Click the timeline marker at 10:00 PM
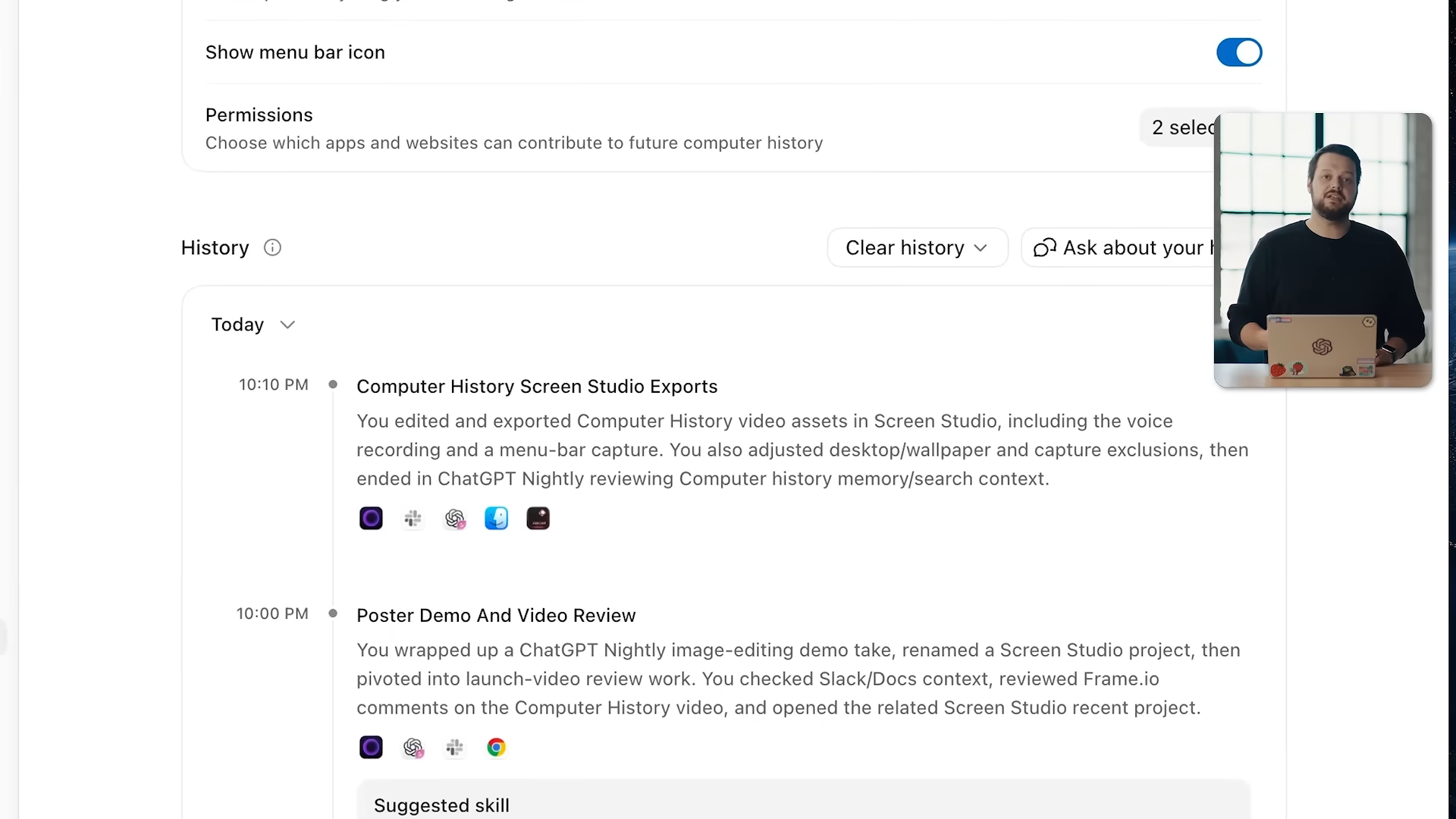1456x819 pixels. click(333, 613)
